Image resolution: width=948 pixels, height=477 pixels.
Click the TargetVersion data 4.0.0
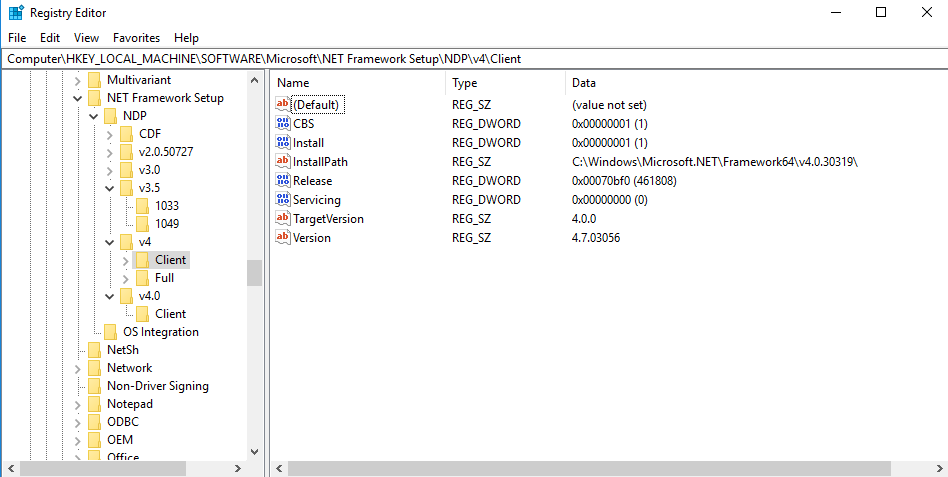583,218
